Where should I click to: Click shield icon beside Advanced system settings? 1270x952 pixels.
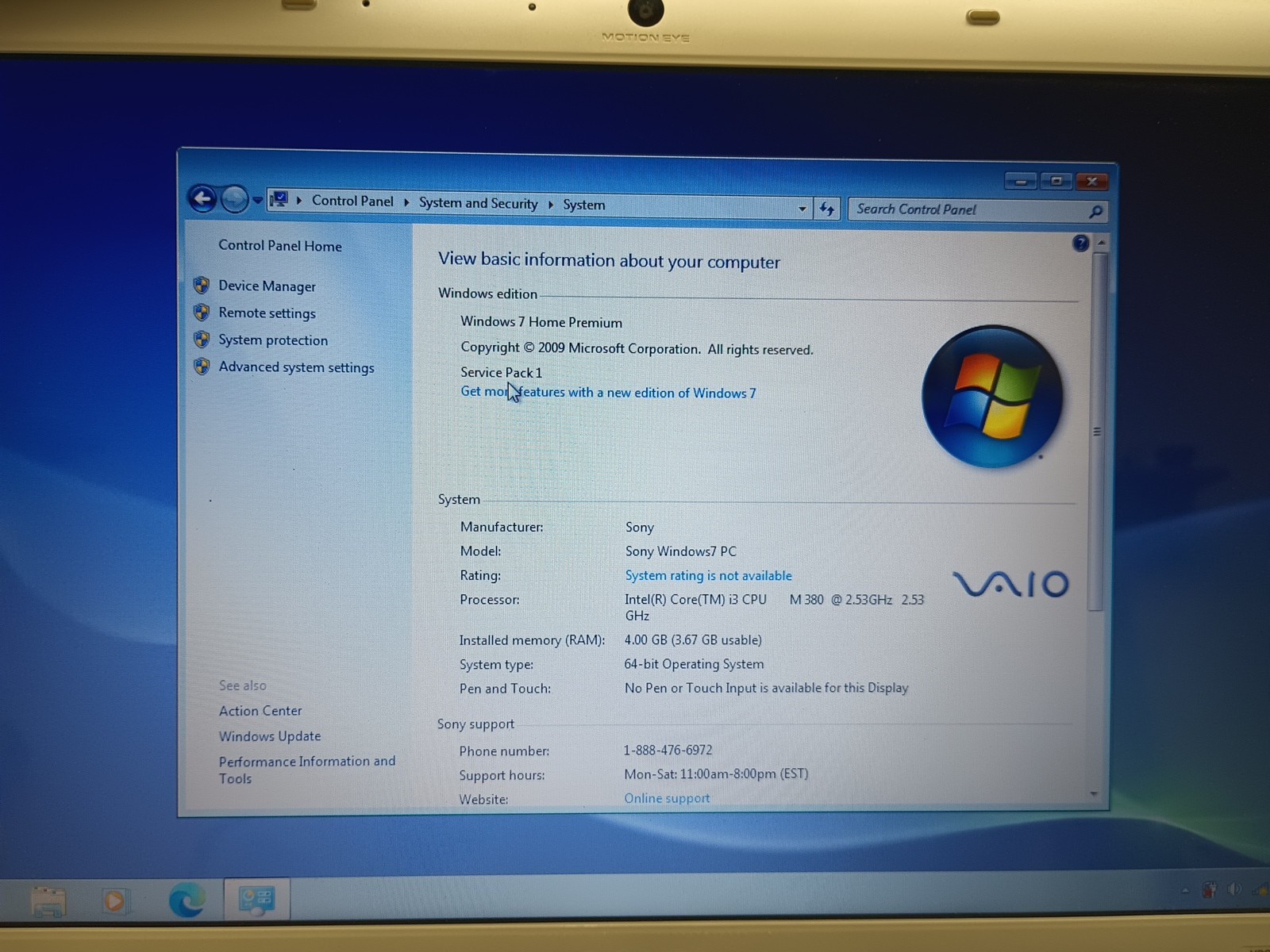point(202,366)
